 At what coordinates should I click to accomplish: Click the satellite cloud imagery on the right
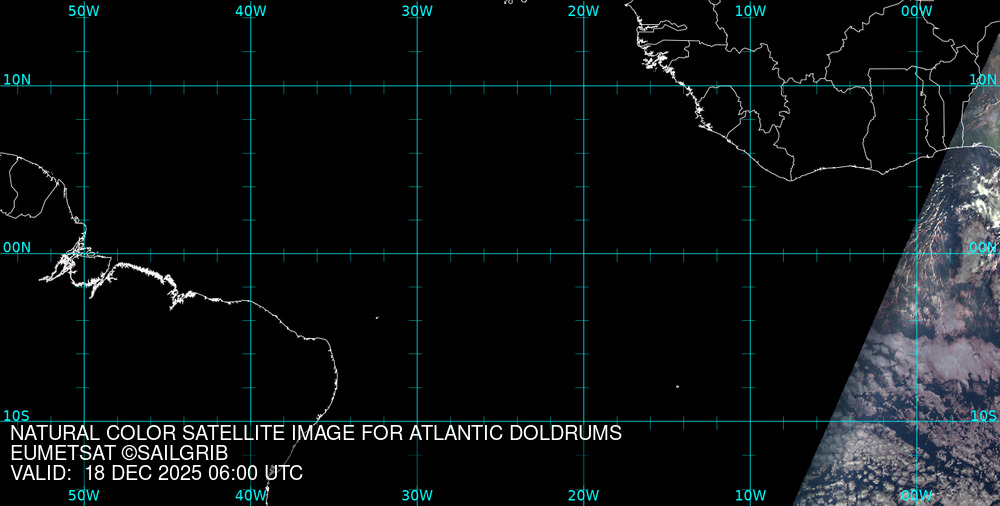tap(930, 350)
